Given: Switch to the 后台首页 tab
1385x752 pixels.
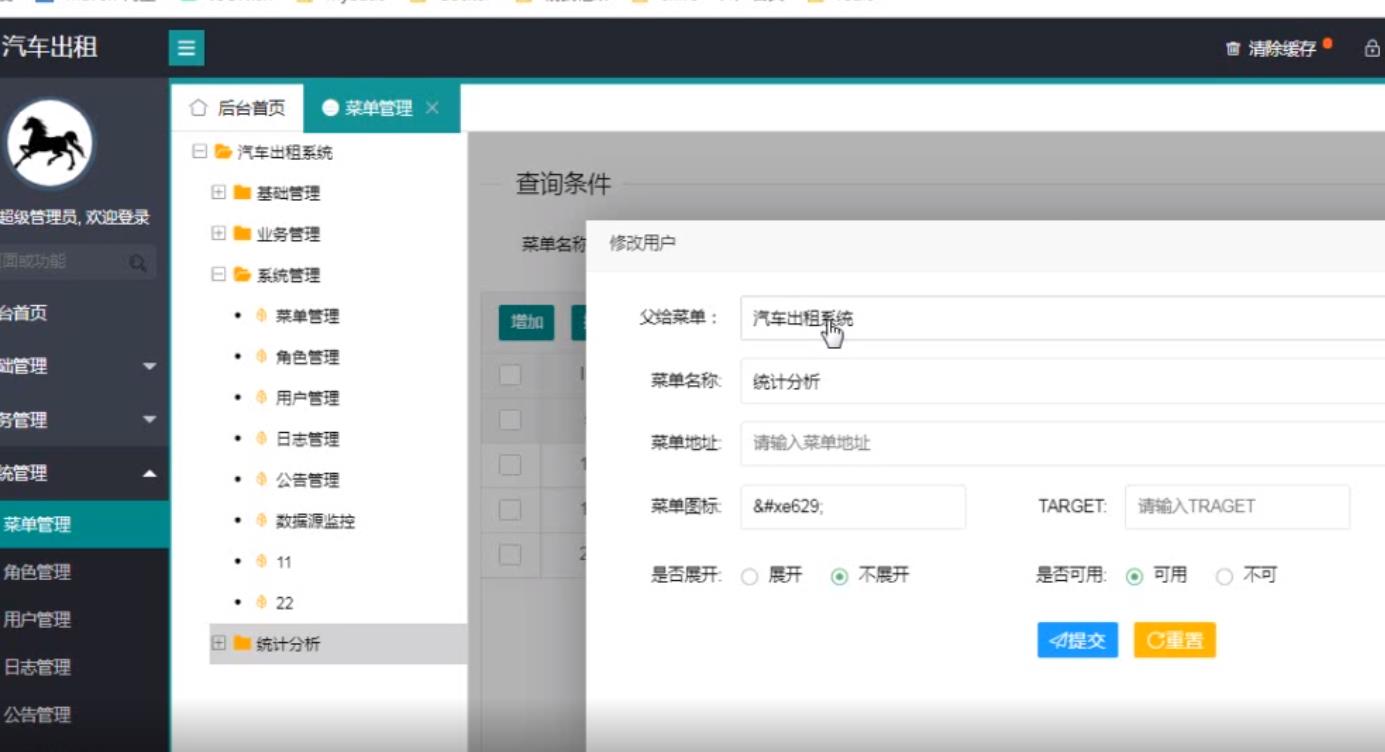Looking at the screenshot, I should pyautogui.click(x=238, y=108).
